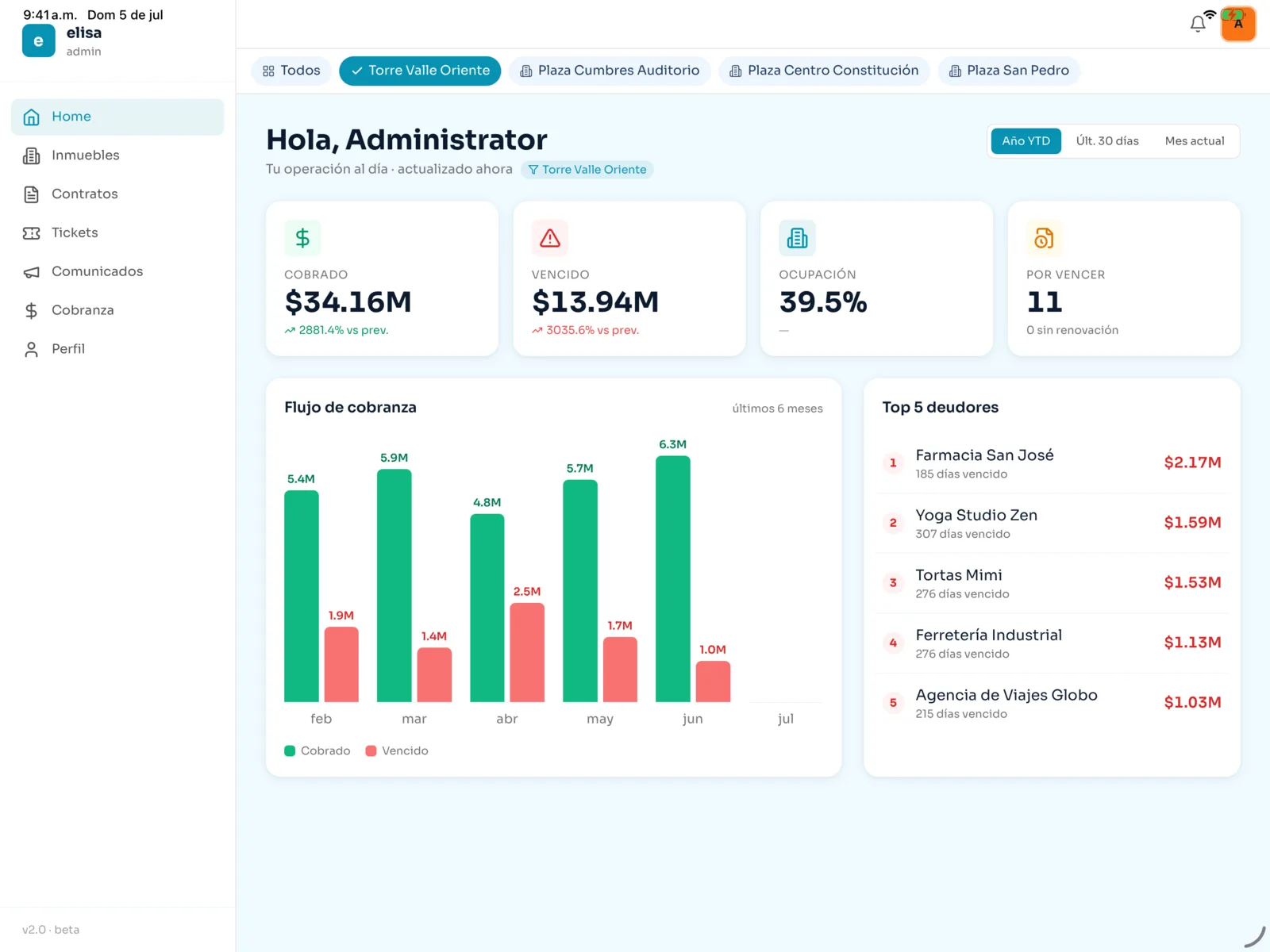
Task: Click the Contratos document icon
Action: (32, 194)
